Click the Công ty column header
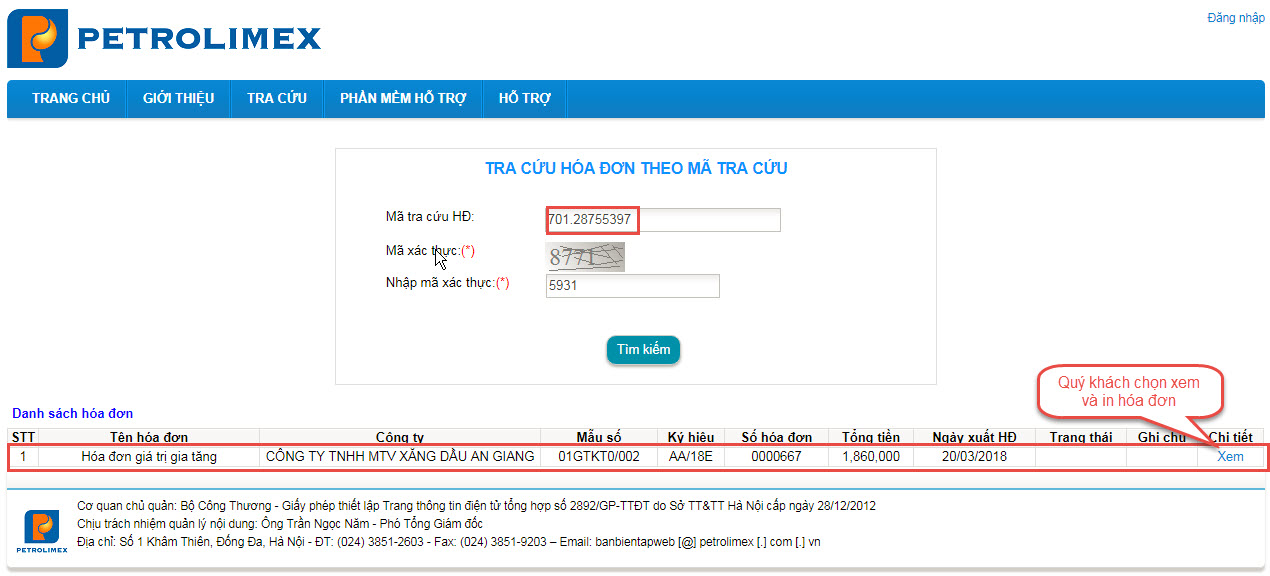 click(x=400, y=437)
